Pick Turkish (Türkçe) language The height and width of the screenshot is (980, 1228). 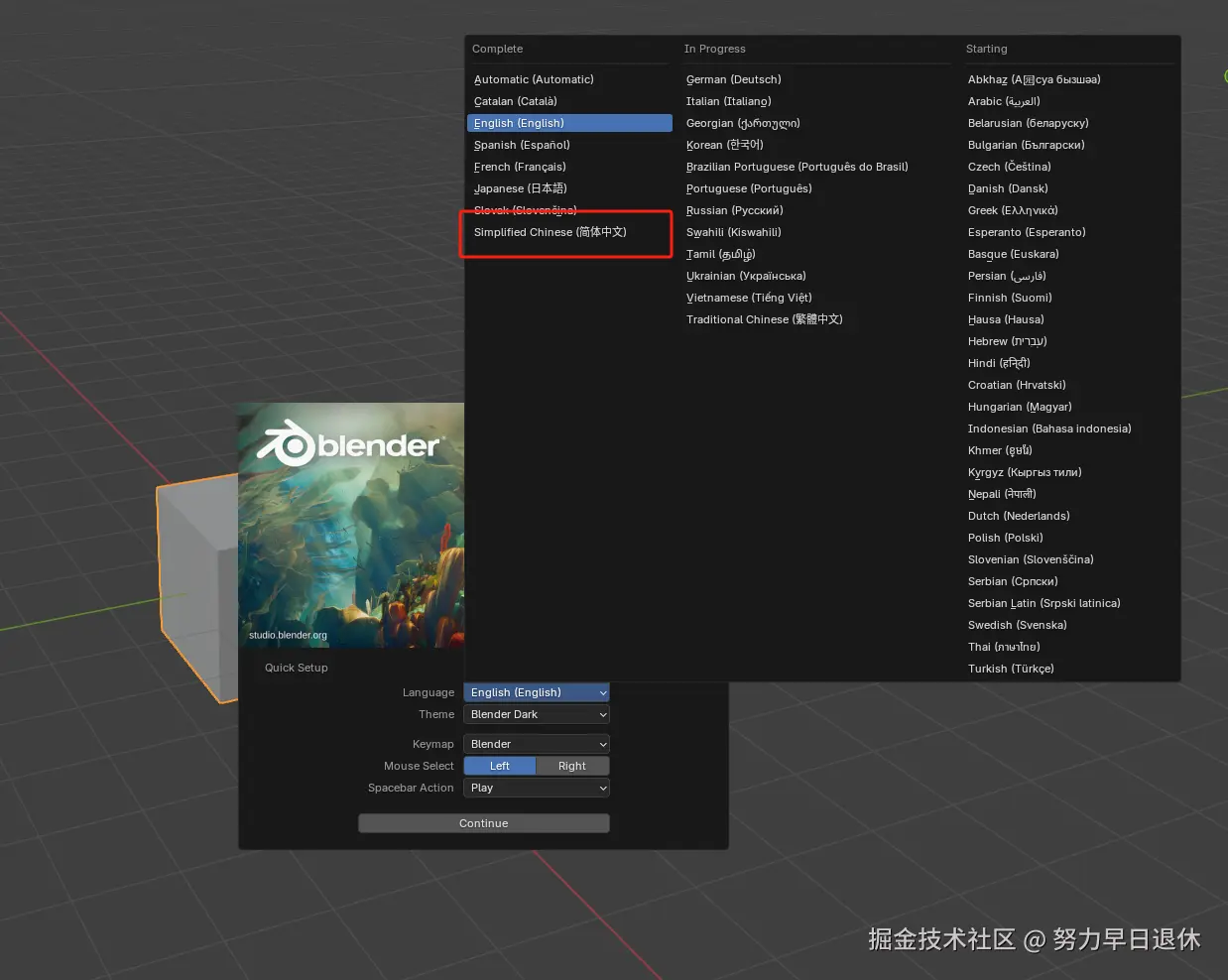1069,669
